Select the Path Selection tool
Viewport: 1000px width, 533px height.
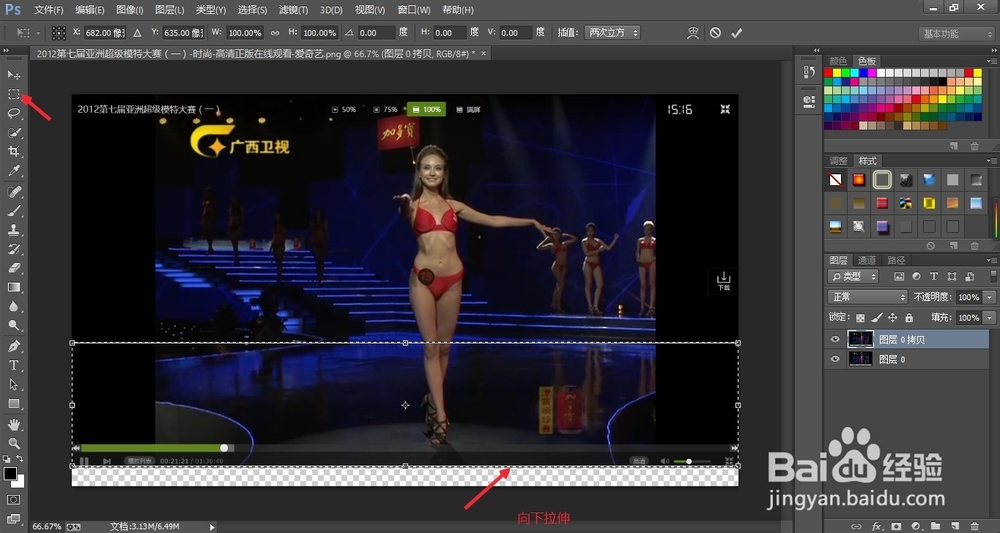click(x=13, y=384)
